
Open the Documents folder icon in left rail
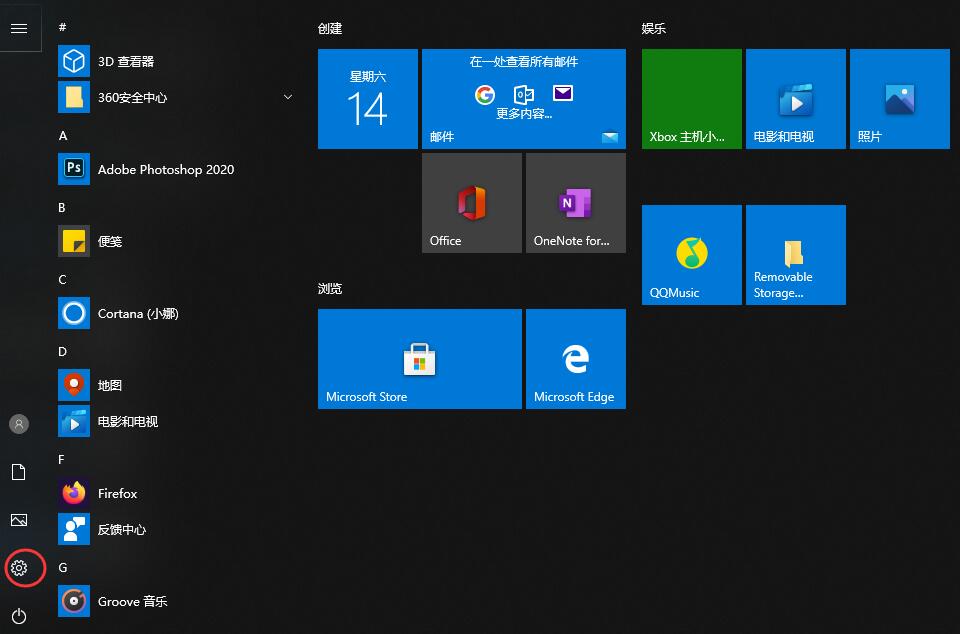click(19, 472)
